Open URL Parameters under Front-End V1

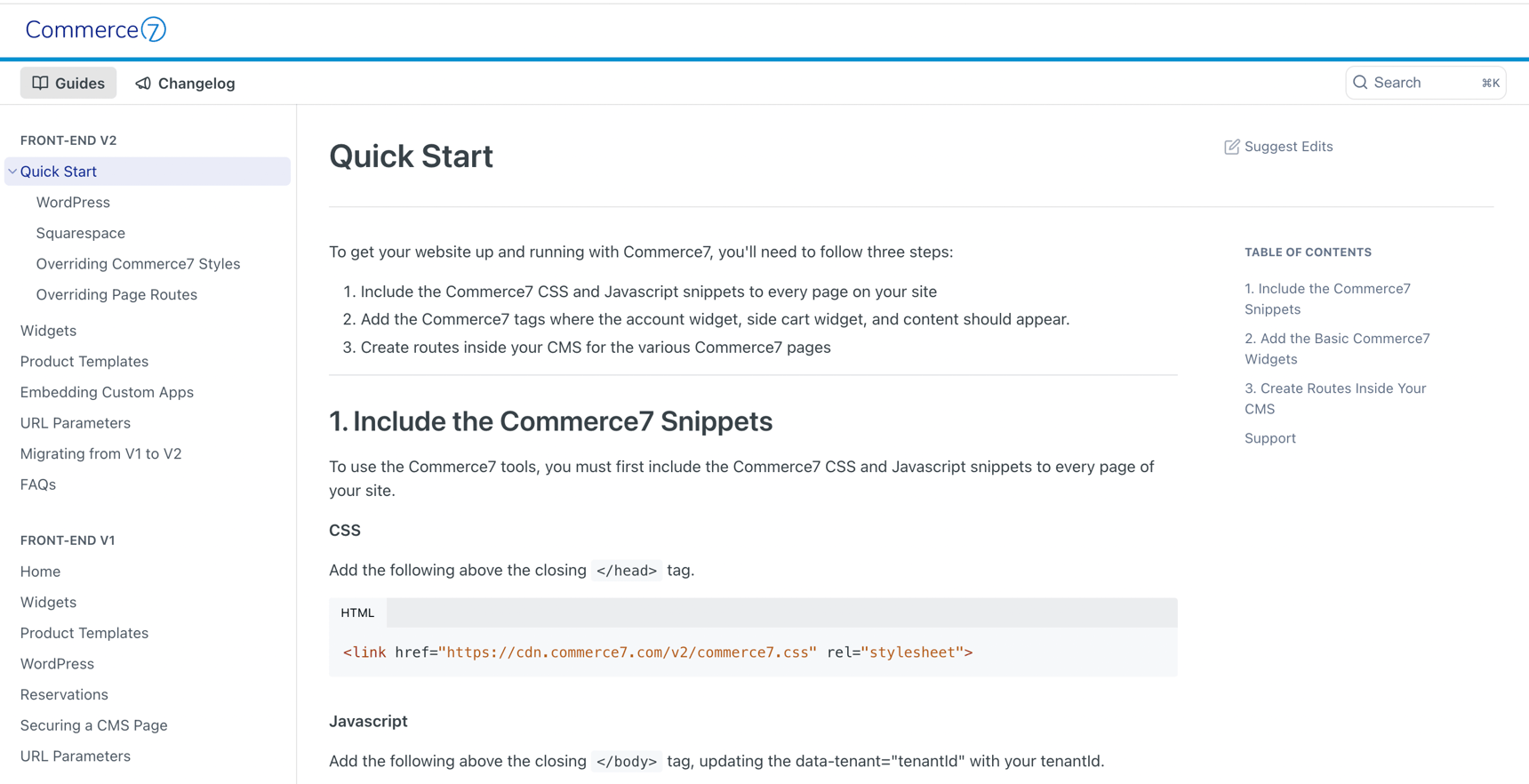[x=76, y=756]
